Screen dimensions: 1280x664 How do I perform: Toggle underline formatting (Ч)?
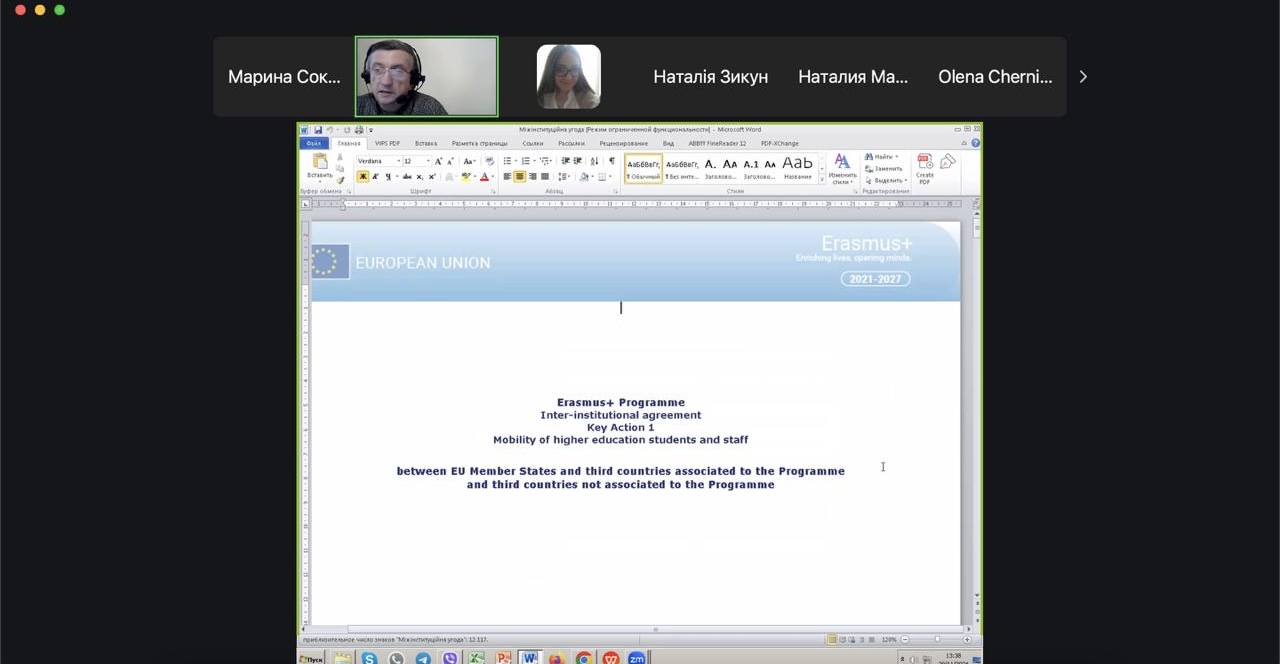[388, 177]
